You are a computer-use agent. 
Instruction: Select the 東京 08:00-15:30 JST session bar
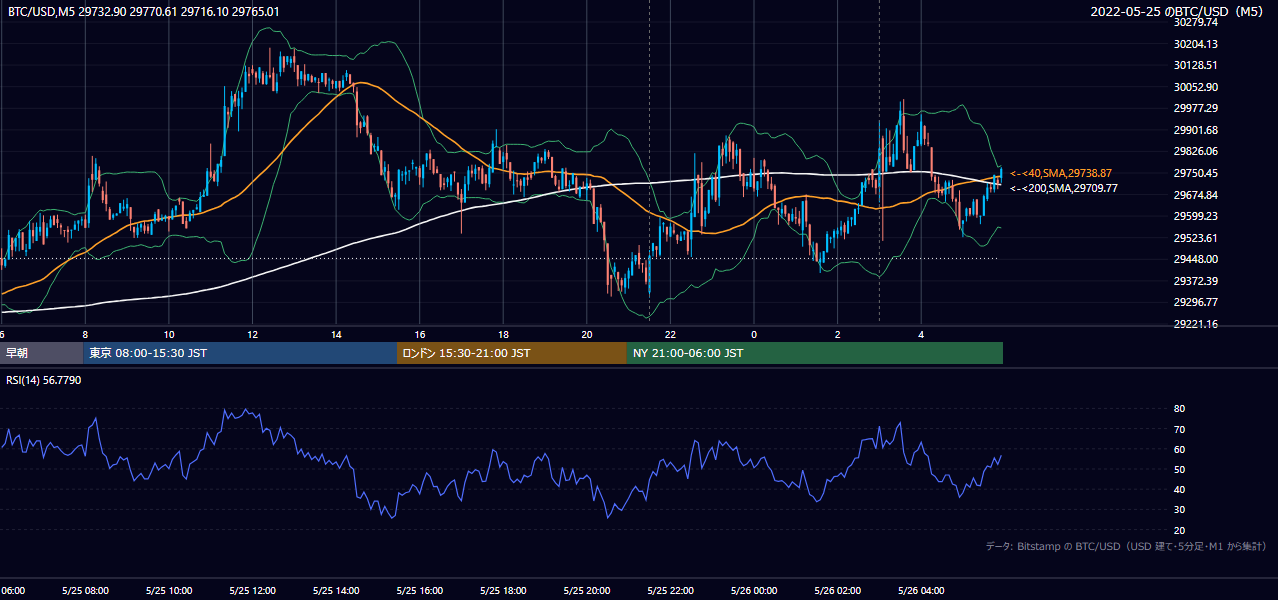(241, 353)
